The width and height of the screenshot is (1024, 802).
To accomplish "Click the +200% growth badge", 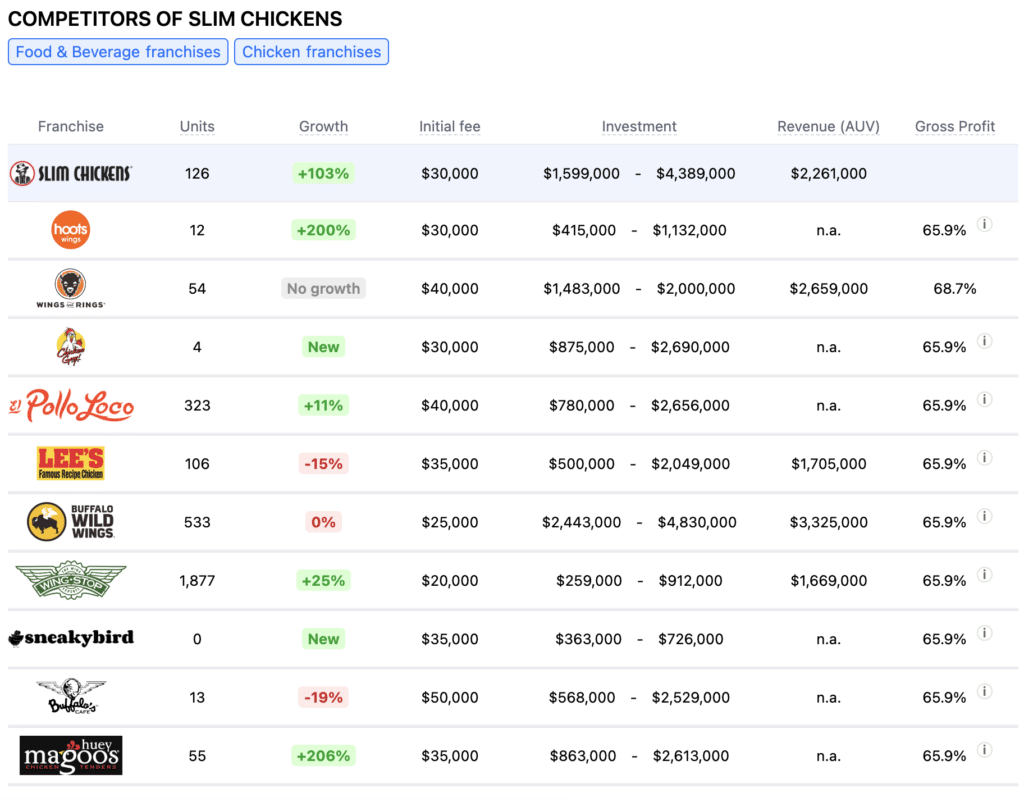I will [323, 230].
